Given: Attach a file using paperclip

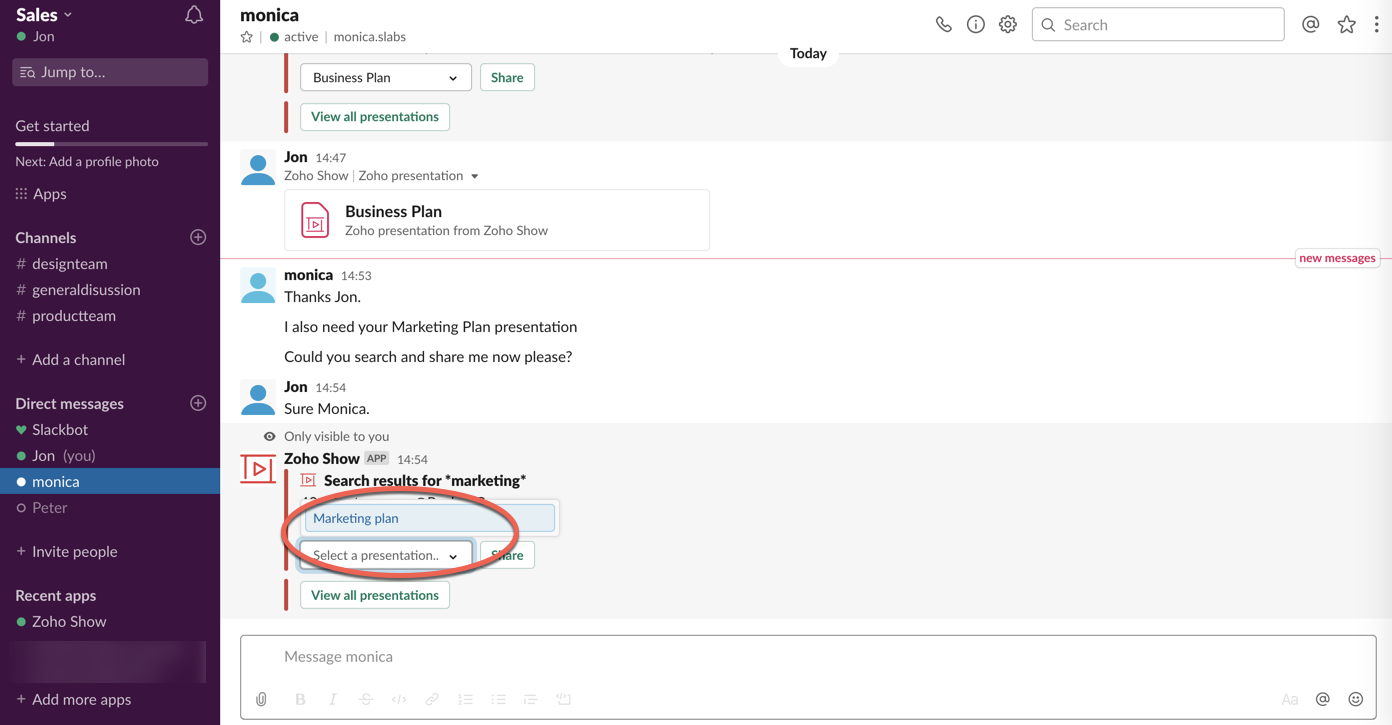Looking at the screenshot, I should (x=261, y=699).
